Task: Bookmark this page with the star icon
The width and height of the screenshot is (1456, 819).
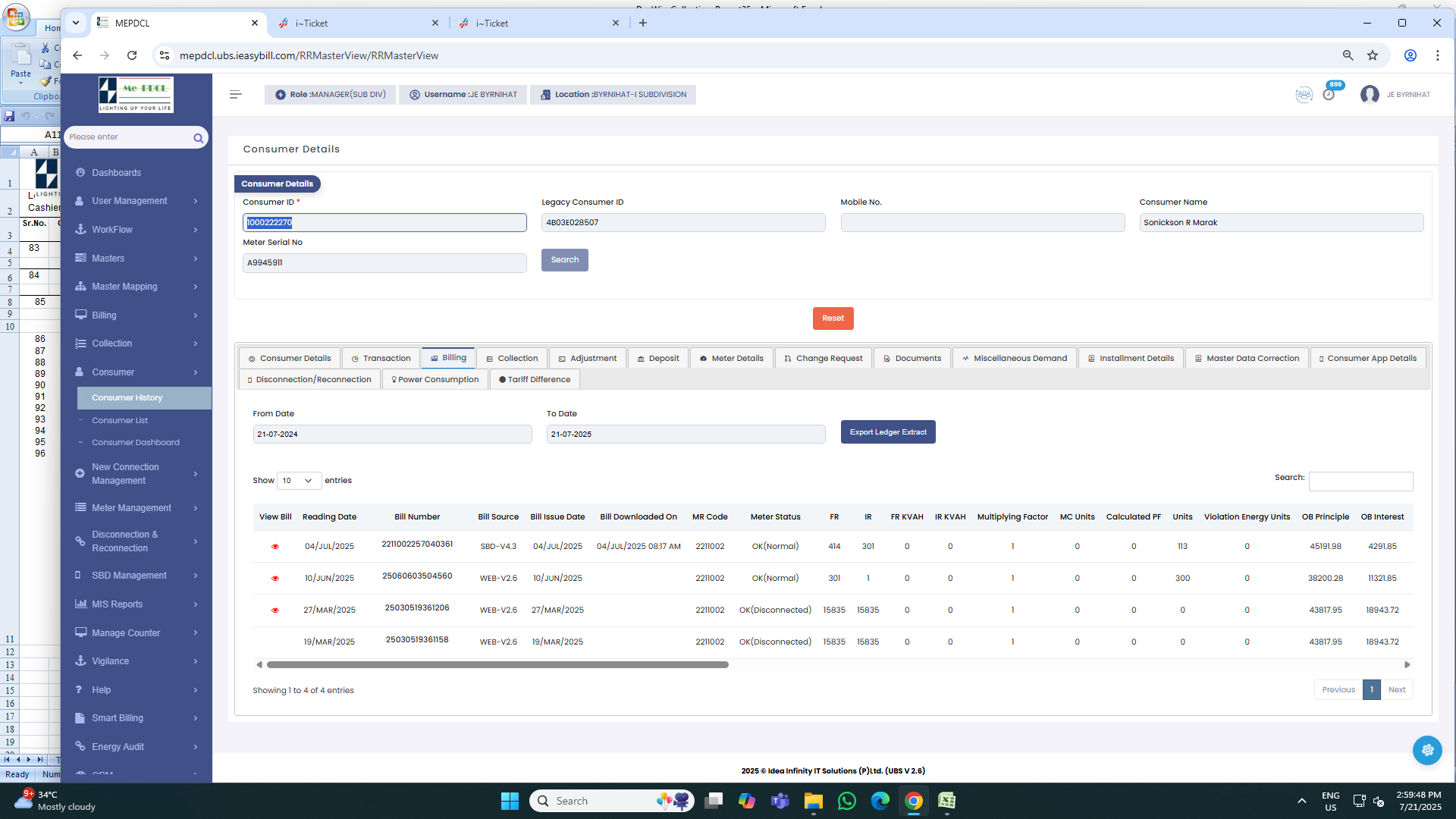Action: [1373, 55]
